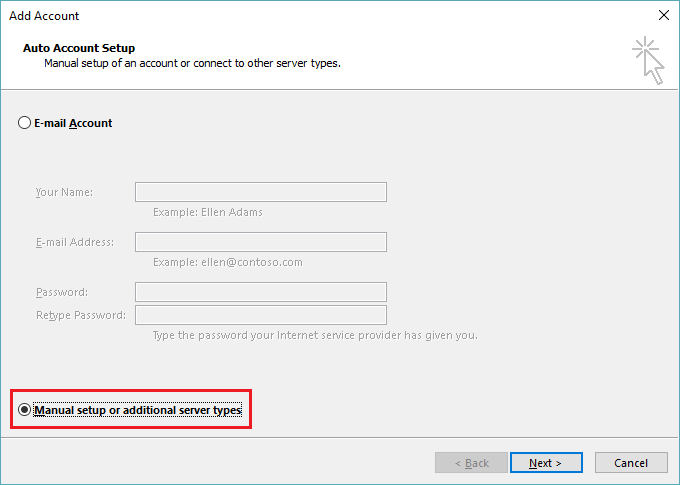680x485 pixels.
Task: Click the 'Your Name:' label
Action: coord(64,192)
